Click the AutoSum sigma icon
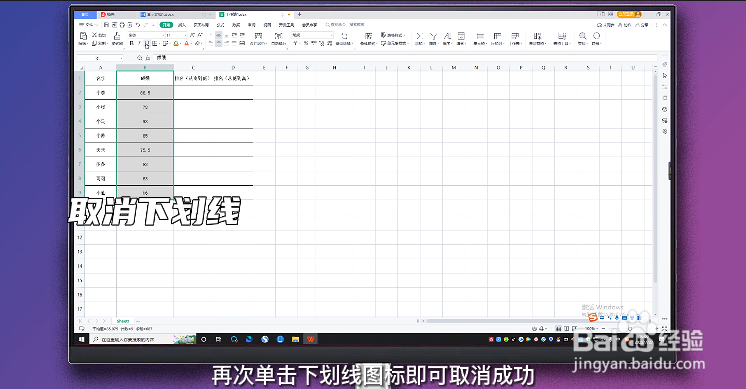746x389 pixels. [x=419, y=36]
